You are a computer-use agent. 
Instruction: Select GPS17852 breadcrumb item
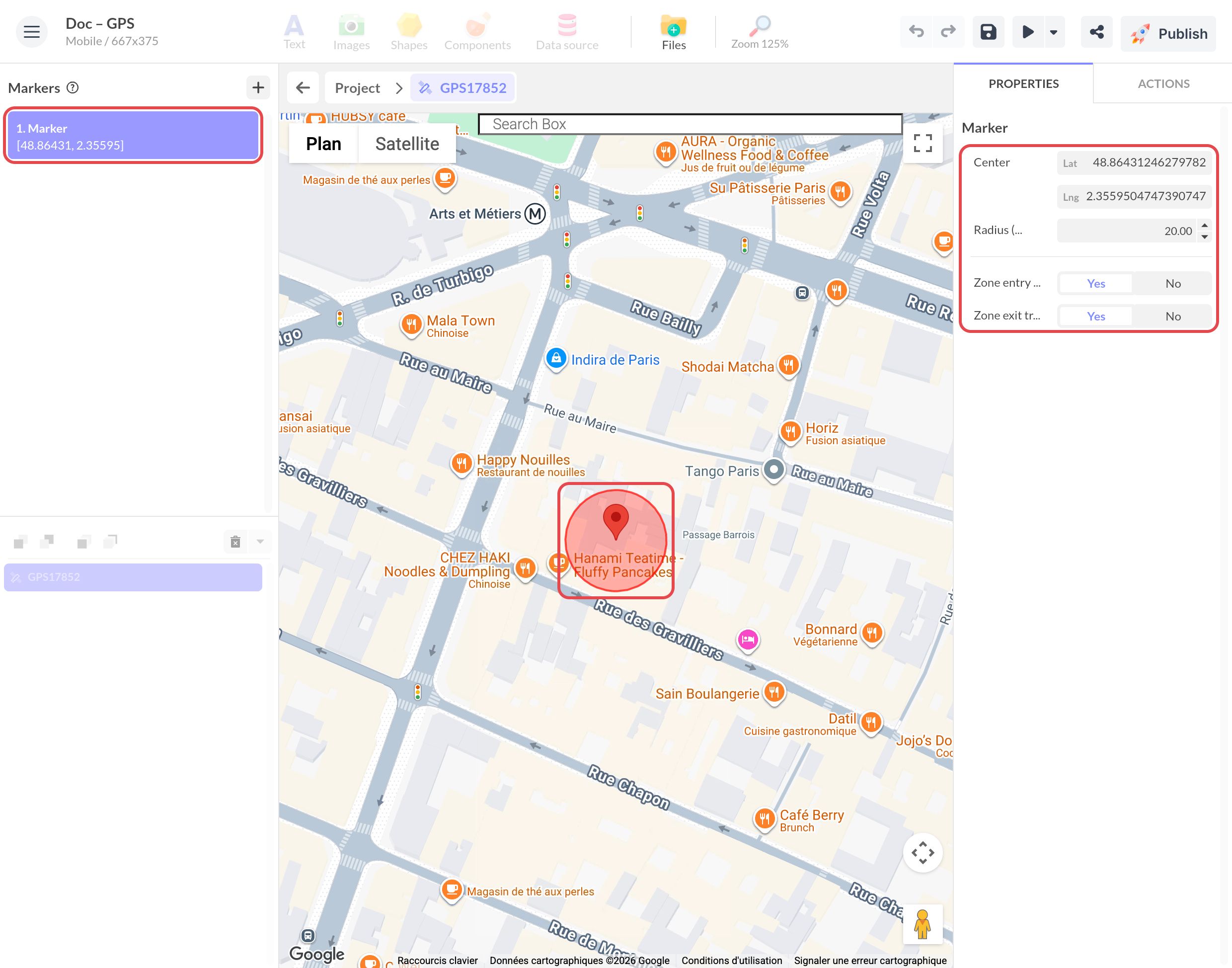point(463,88)
